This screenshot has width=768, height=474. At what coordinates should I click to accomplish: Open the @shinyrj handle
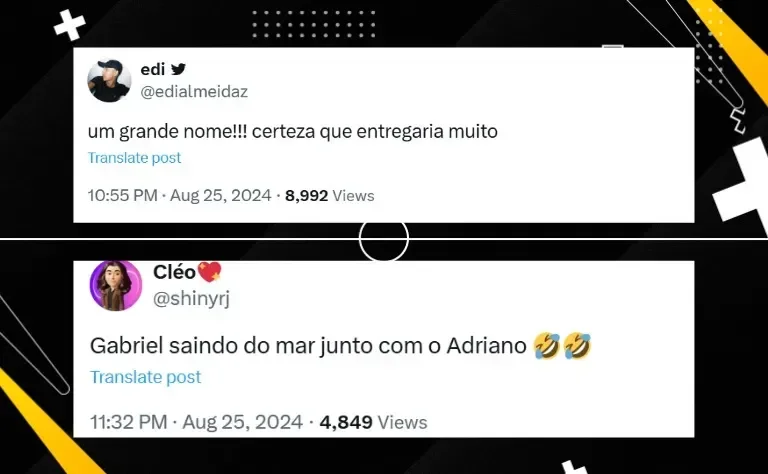pyautogui.click(x=191, y=298)
